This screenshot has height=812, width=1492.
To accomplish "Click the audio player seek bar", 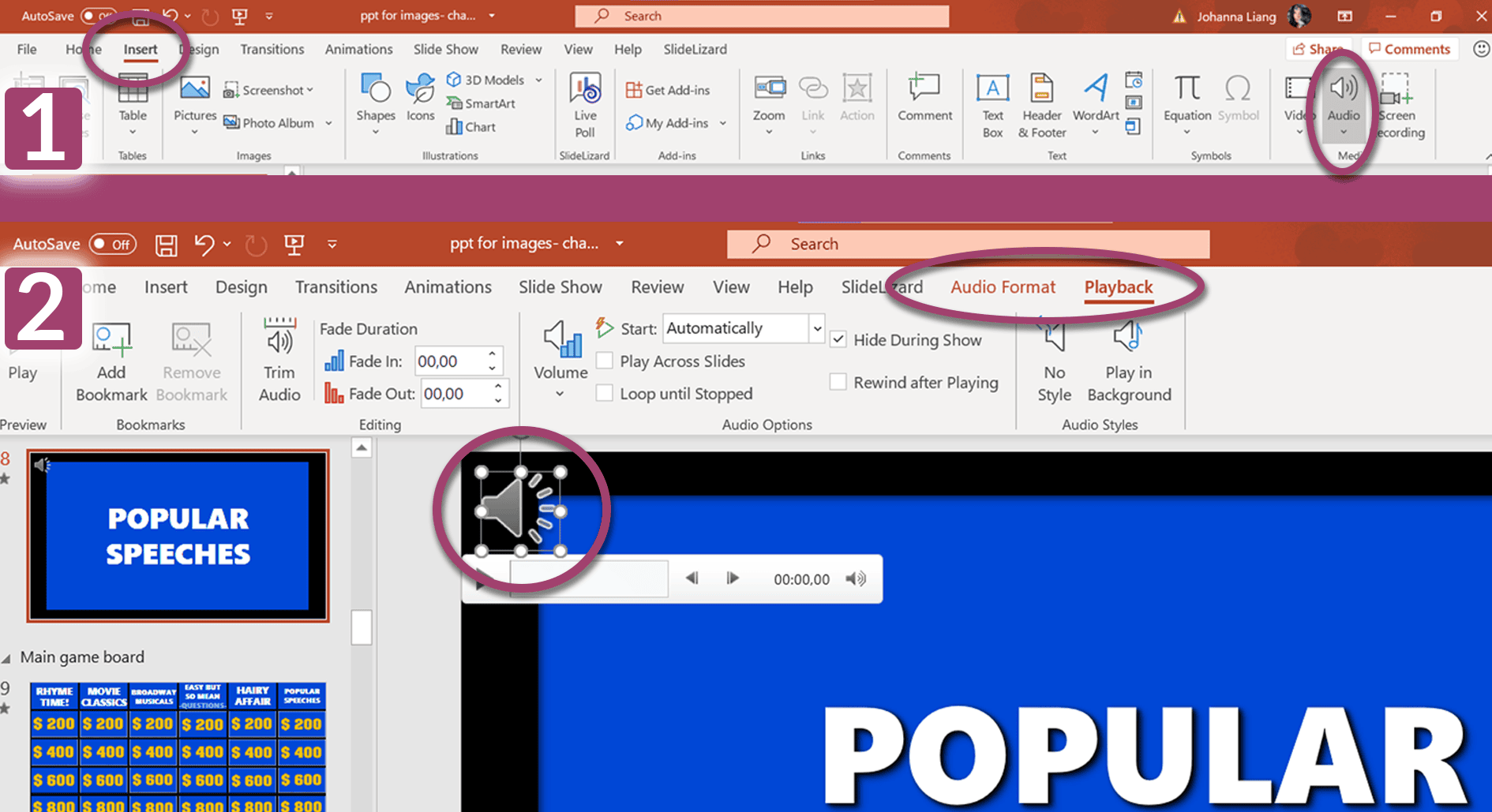I will coord(589,579).
